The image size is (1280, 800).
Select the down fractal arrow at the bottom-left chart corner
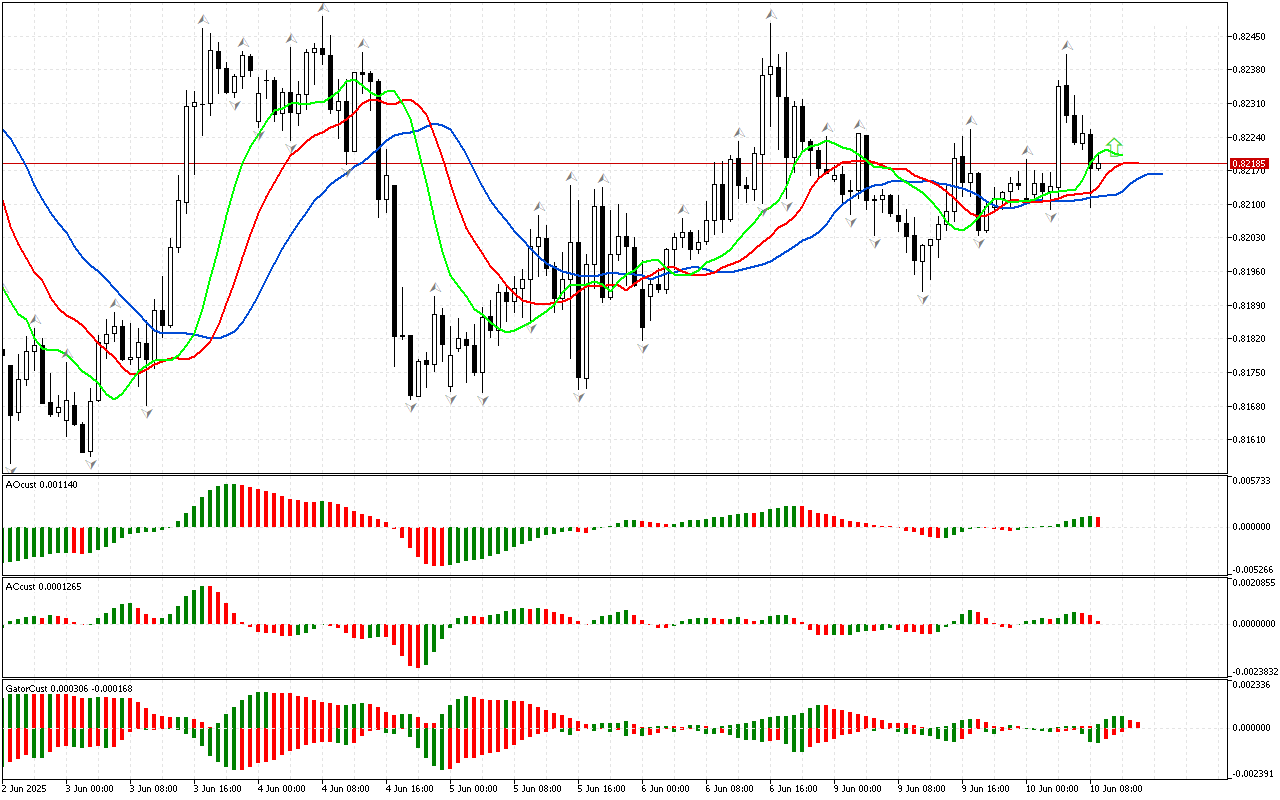pyautogui.click(x=12, y=467)
